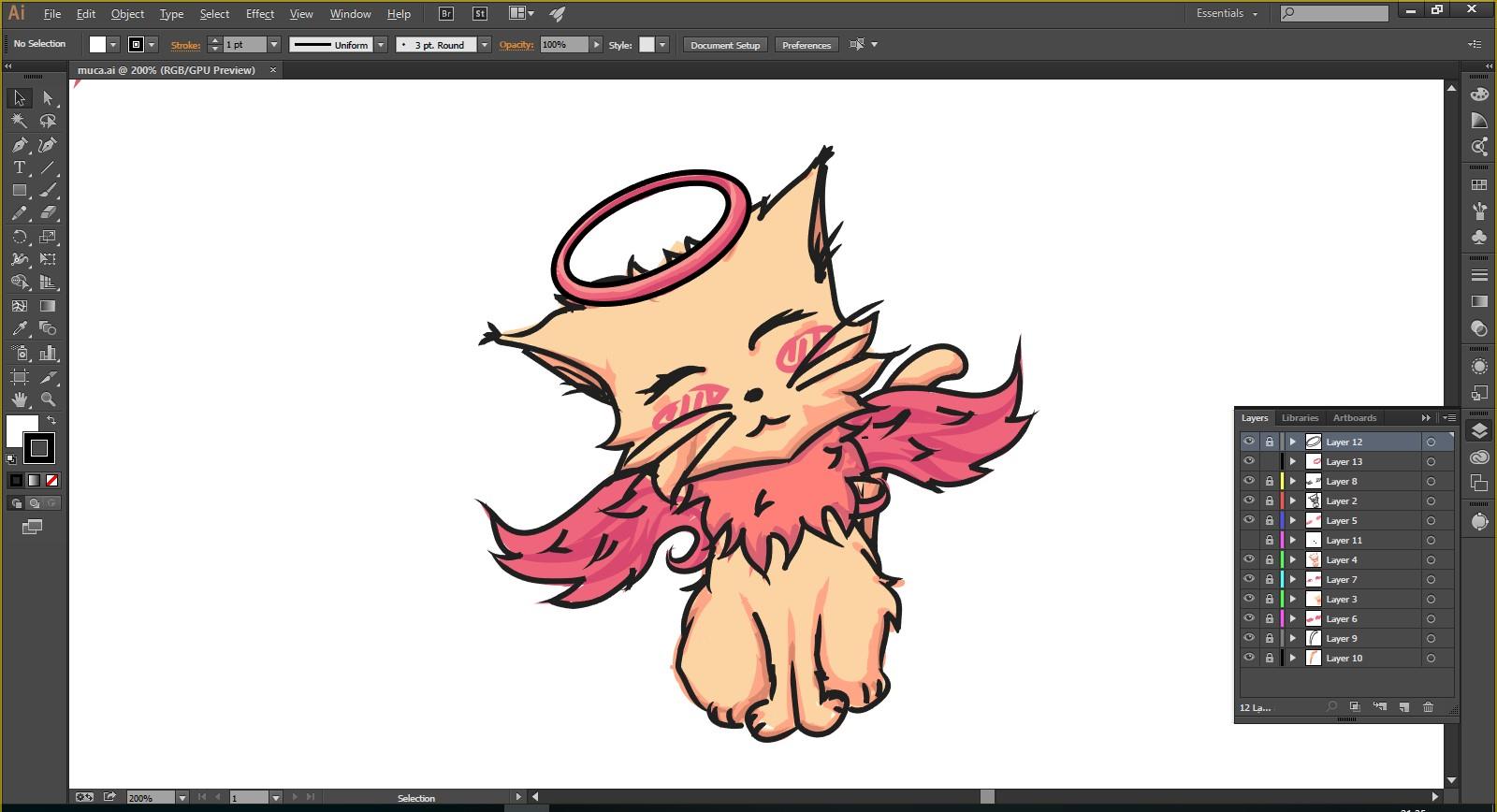Image resolution: width=1497 pixels, height=812 pixels.
Task: Expand Layer 6 disclosure triangle
Action: click(x=1293, y=618)
